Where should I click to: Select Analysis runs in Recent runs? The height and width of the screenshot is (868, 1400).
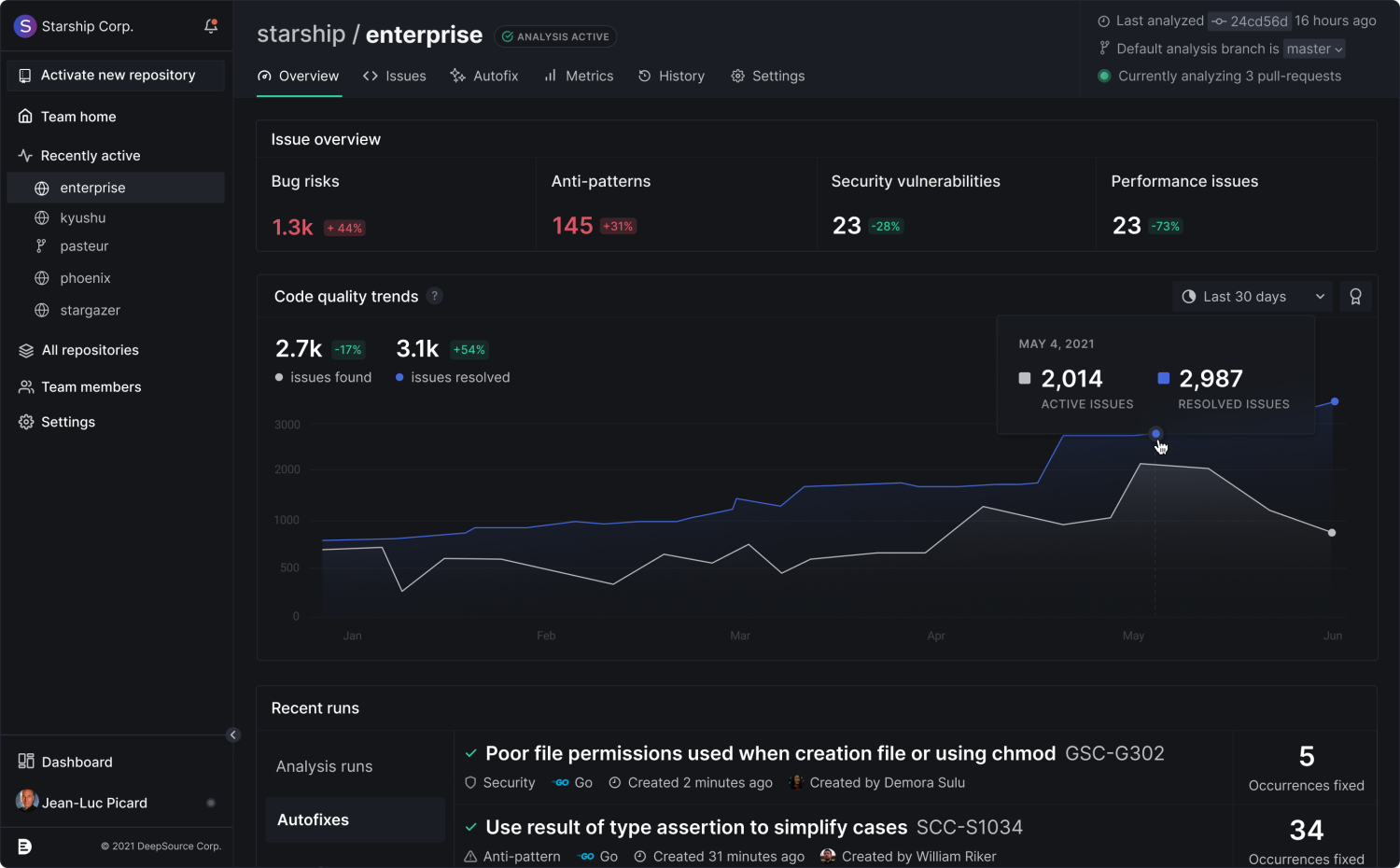(324, 766)
